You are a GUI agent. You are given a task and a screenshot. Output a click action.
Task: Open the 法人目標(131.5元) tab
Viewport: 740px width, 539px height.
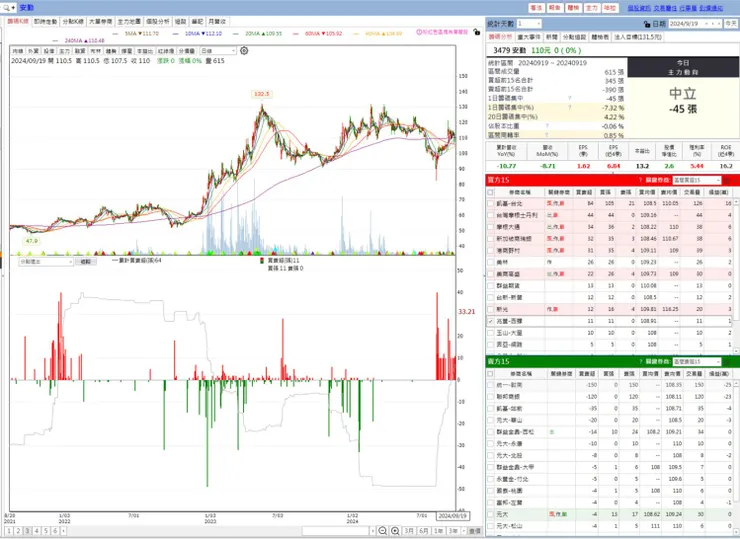(638, 37)
